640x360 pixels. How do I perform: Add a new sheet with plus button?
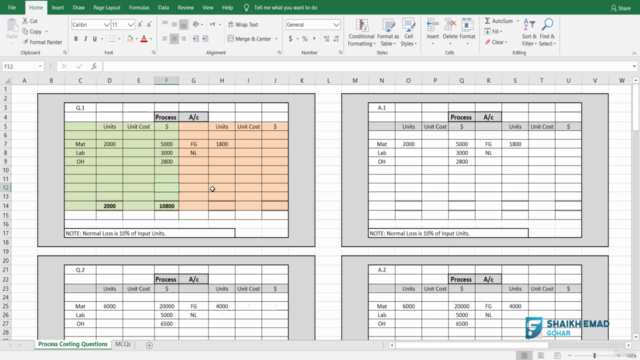149,345
